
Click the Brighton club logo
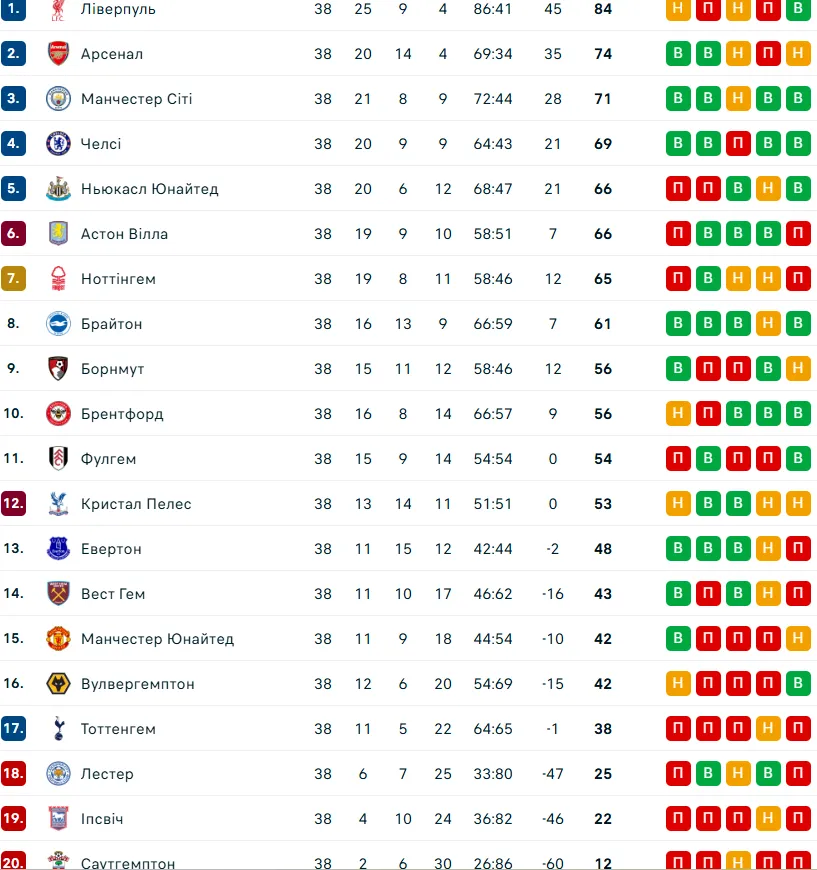pyautogui.click(x=58, y=323)
